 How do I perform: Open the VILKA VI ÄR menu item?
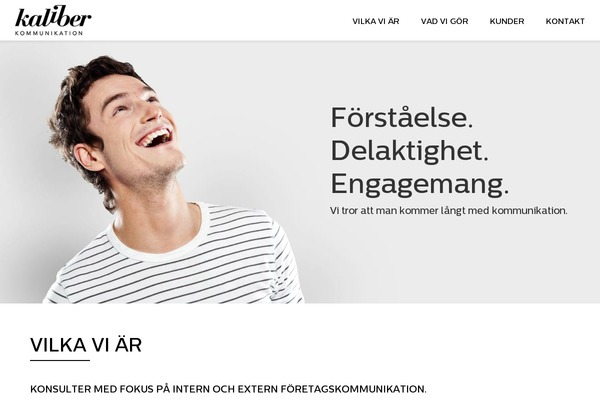(x=376, y=21)
